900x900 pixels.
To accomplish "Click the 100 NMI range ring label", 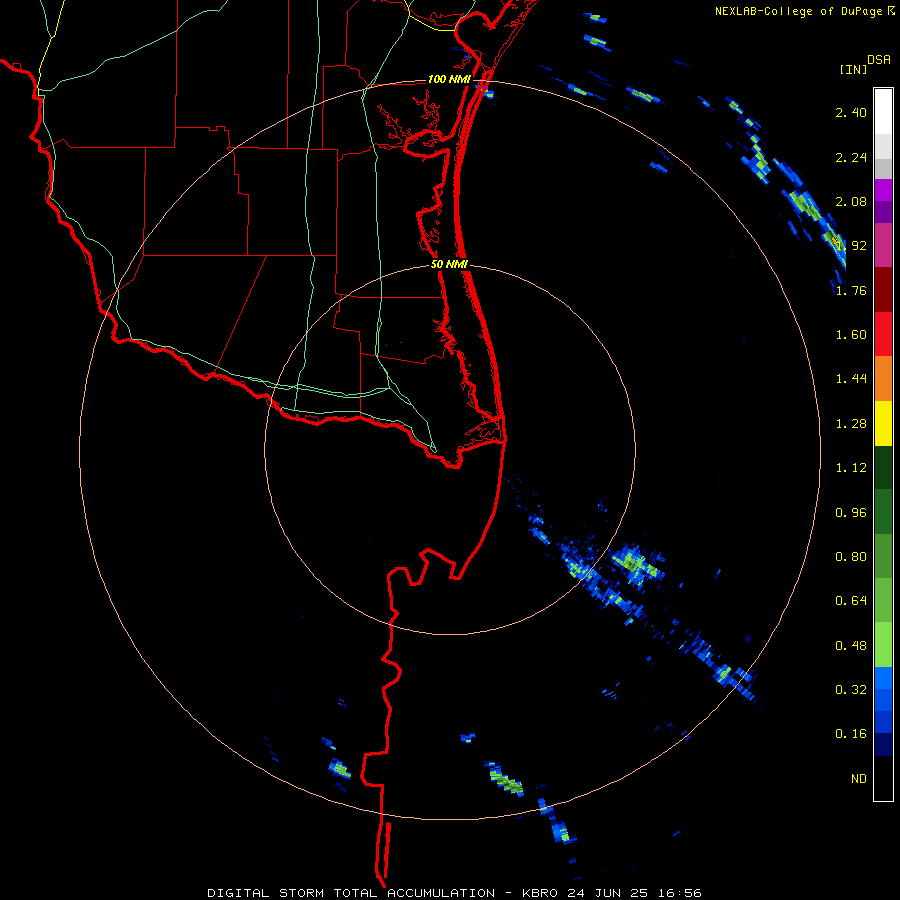I will pyautogui.click(x=449, y=79).
